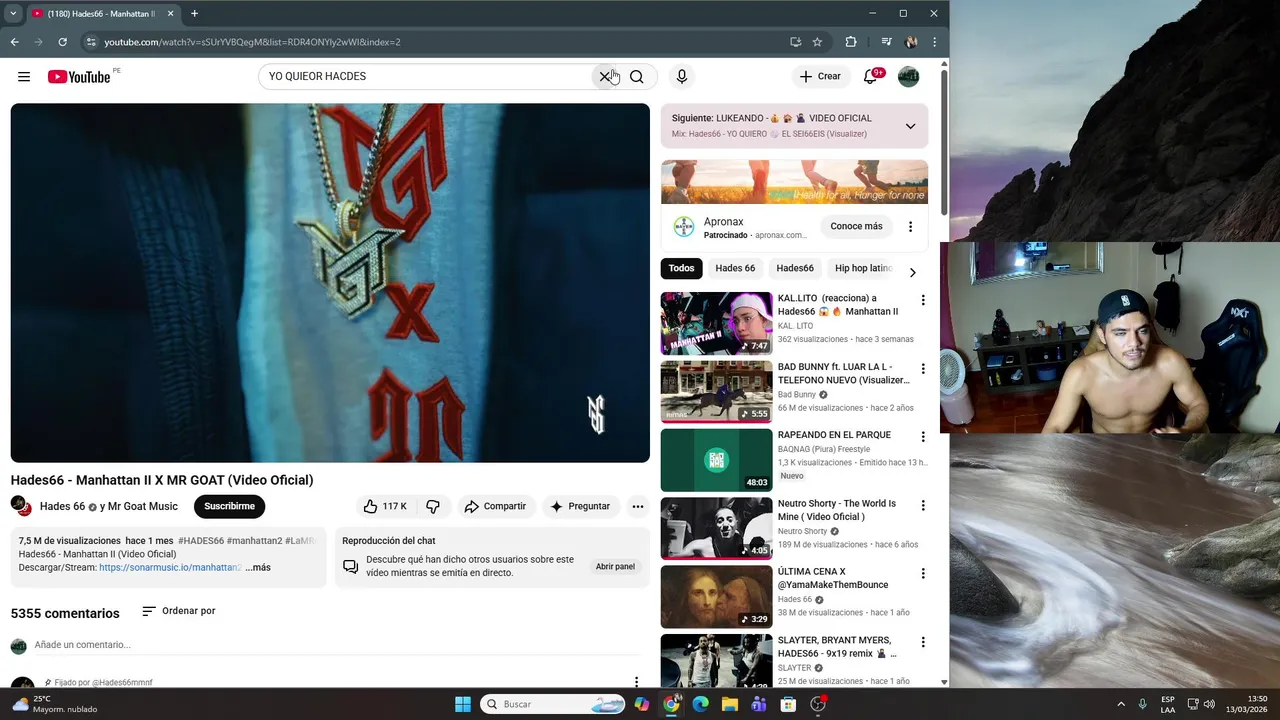
Task: Open options for SLAYTER 9x19 remix video
Action: [923, 642]
